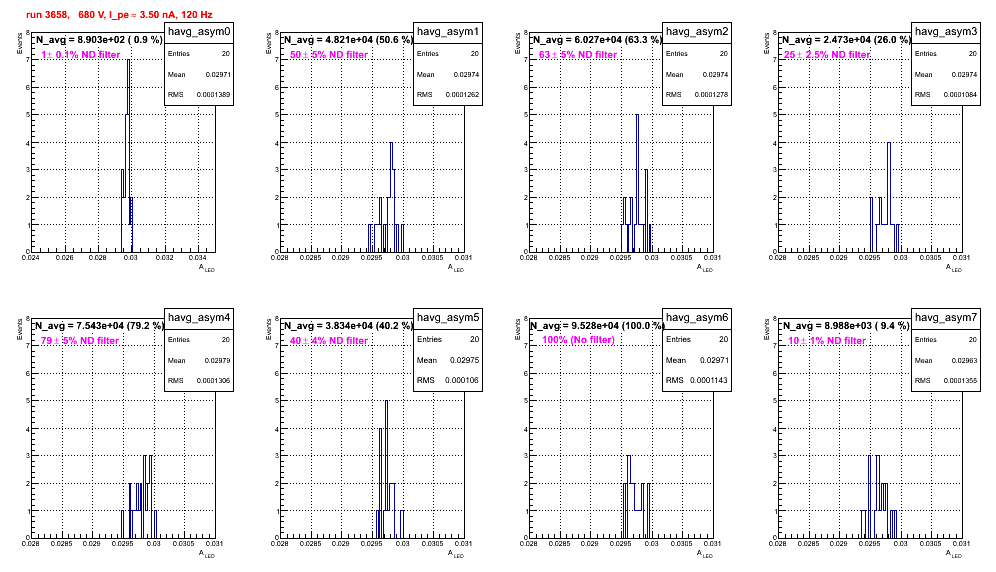This screenshot has height=572, width=996.
Task: Click the A_LED axis label under havg_asym5 plot
Action: (456, 554)
